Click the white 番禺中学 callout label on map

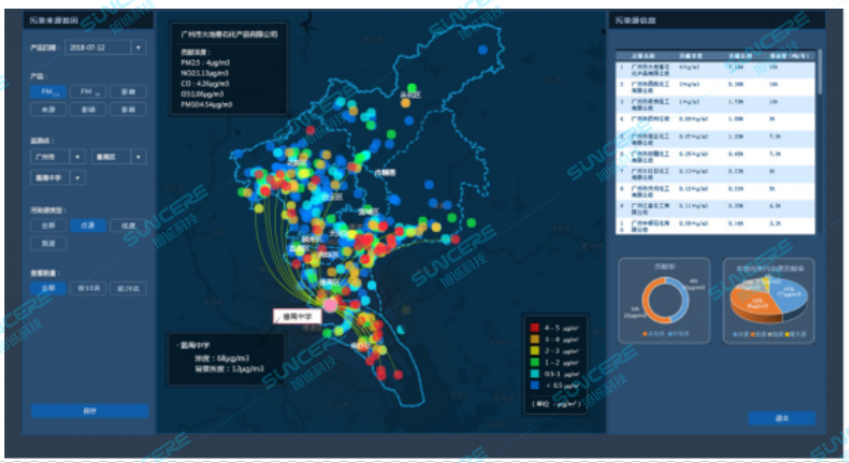click(295, 315)
